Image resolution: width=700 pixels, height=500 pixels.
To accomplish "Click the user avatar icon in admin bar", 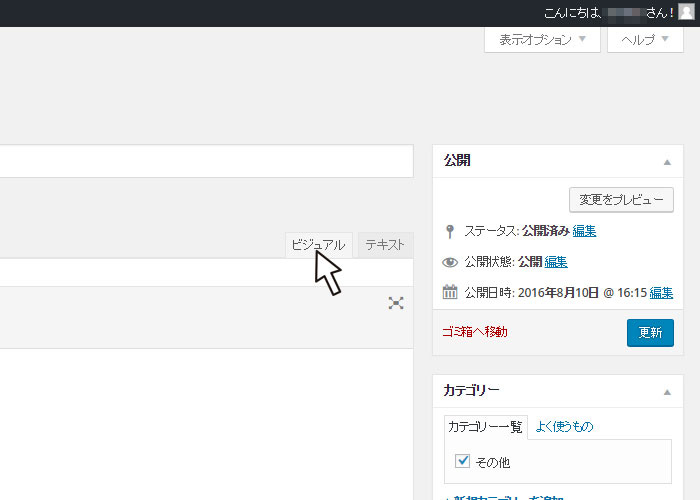I will tap(686, 12).
